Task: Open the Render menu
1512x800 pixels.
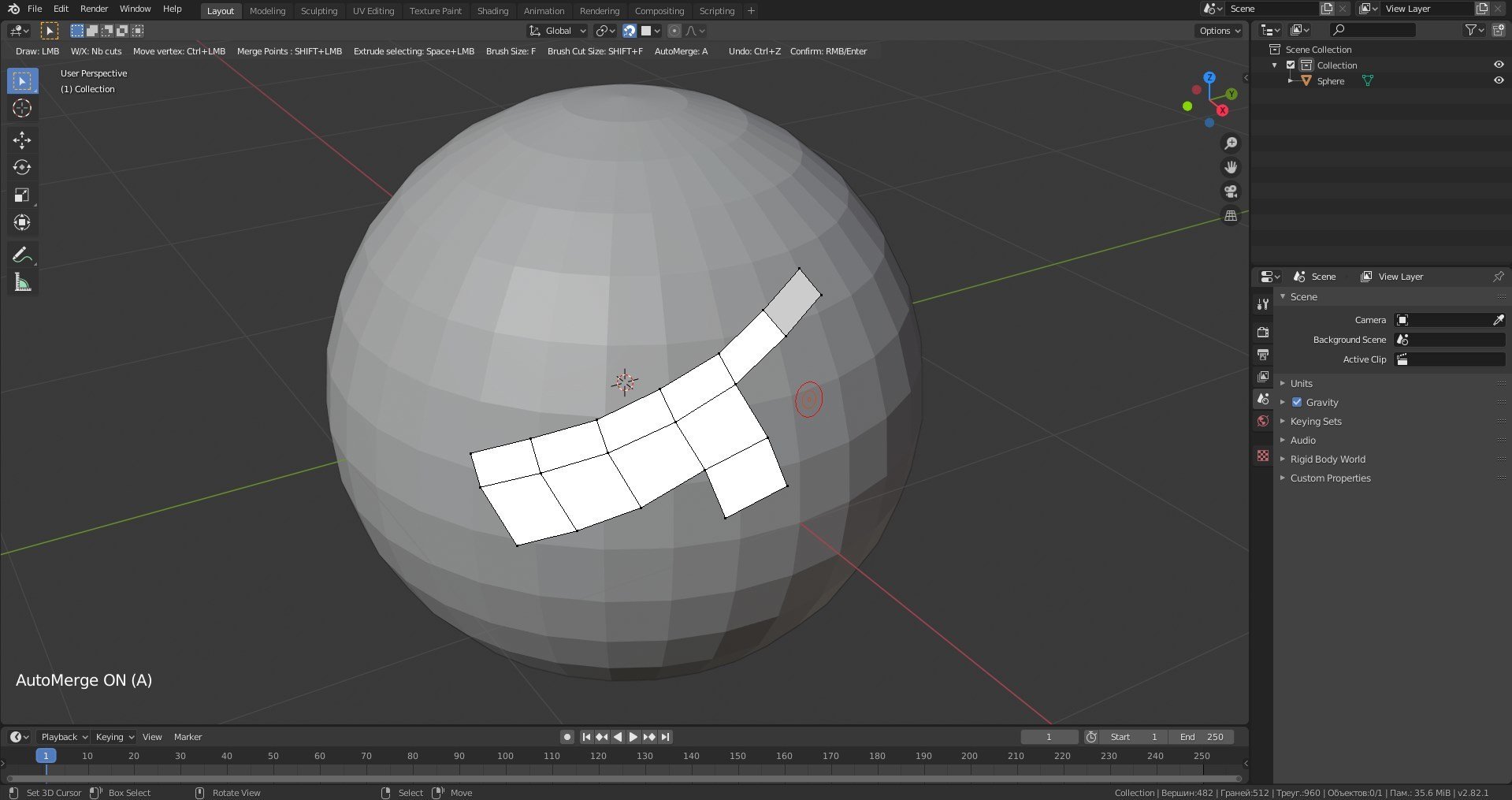Action: [x=94, y=9]
